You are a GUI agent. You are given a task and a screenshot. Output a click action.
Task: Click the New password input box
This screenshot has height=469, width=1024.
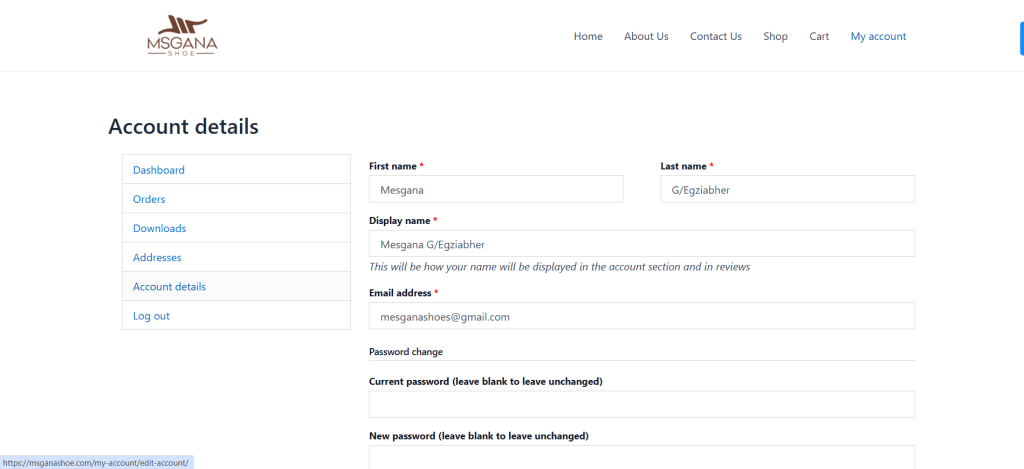click(x=641, y=457)
